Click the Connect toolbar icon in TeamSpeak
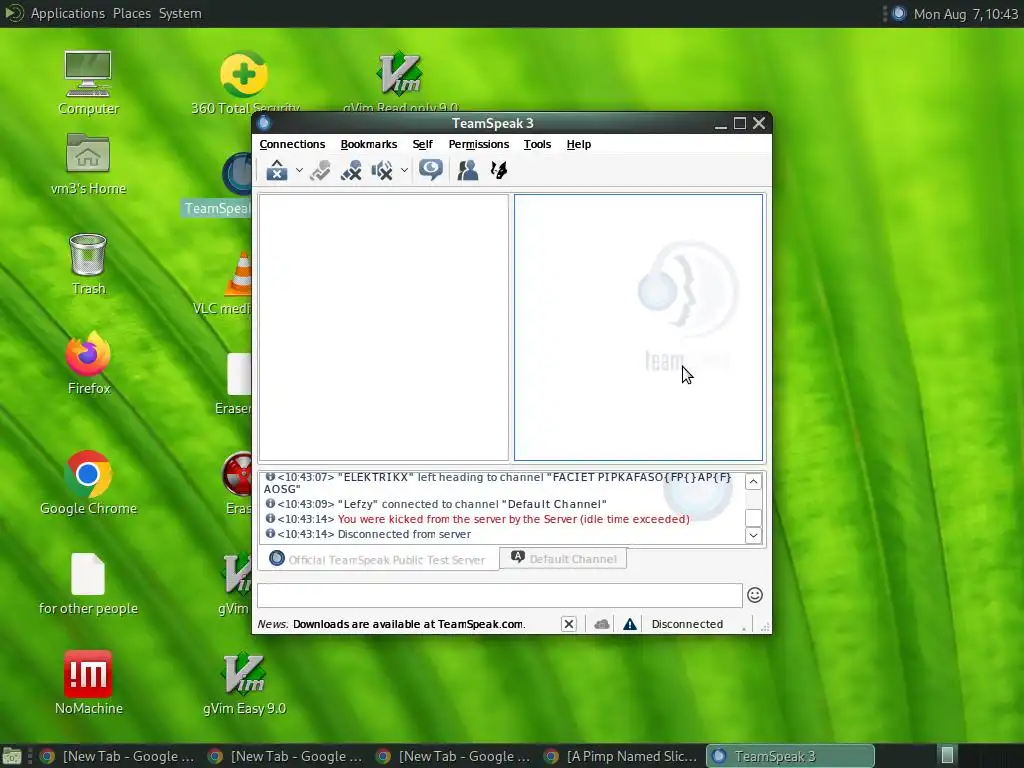 coord(277,170)
